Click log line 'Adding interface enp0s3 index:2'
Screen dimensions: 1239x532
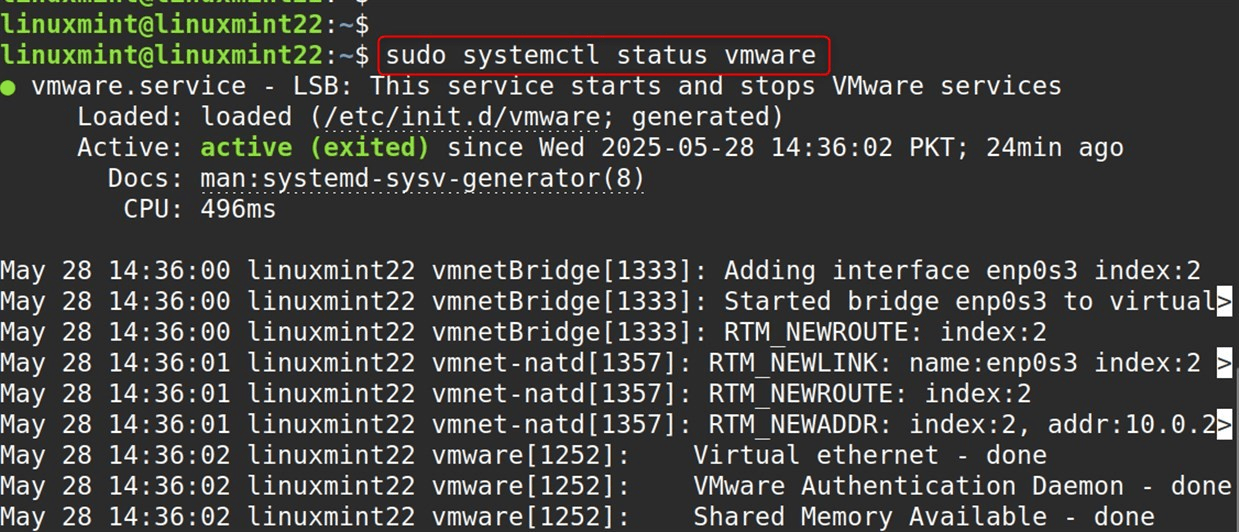[962, 271]
